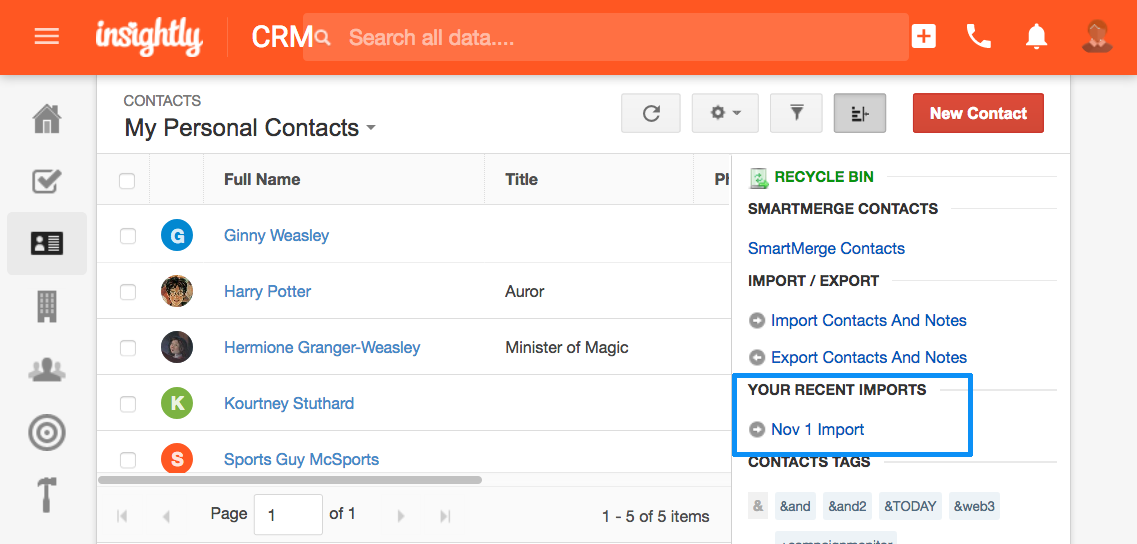1137x544 pixels.
Task: Click the & tag group letter
Action: click(757, 506)
